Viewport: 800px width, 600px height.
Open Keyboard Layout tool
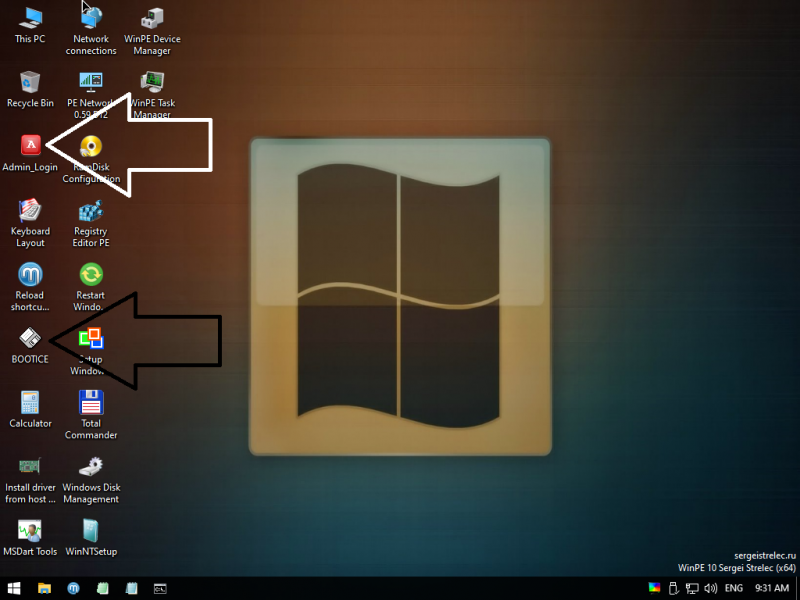[x=30, y=223]
